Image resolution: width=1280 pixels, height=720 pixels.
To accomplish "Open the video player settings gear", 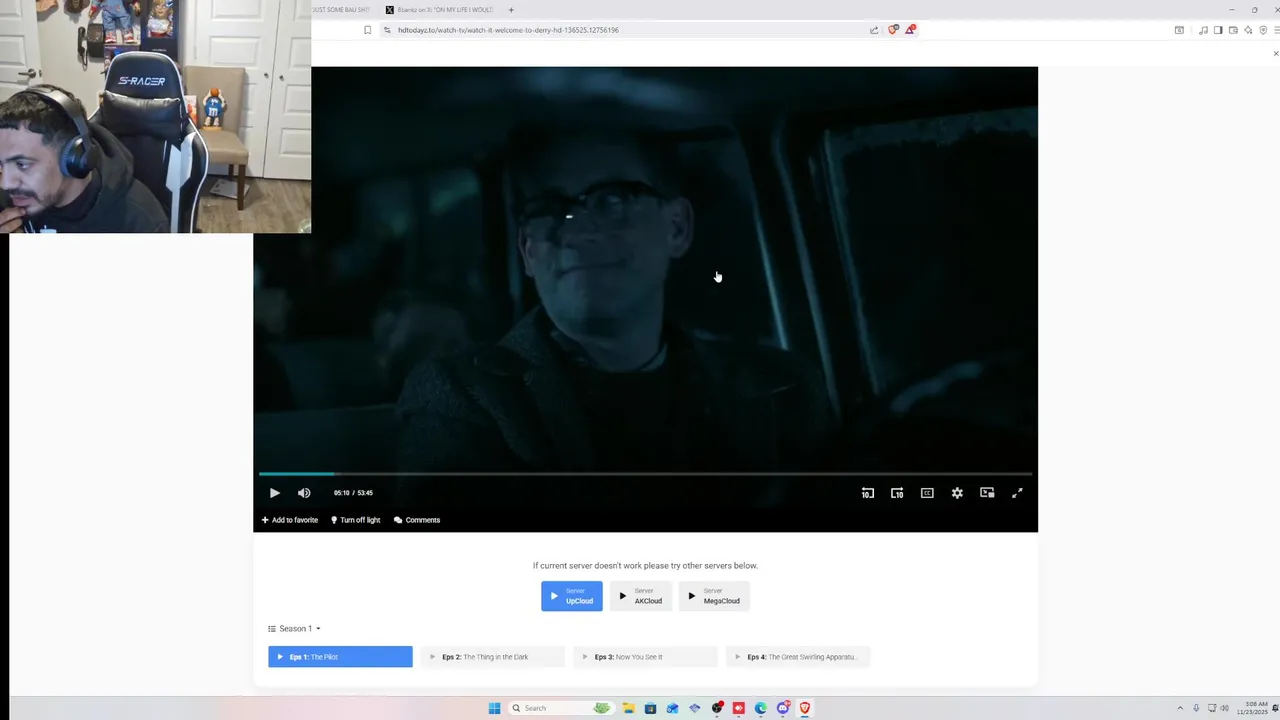I will [x=957, y=493].
